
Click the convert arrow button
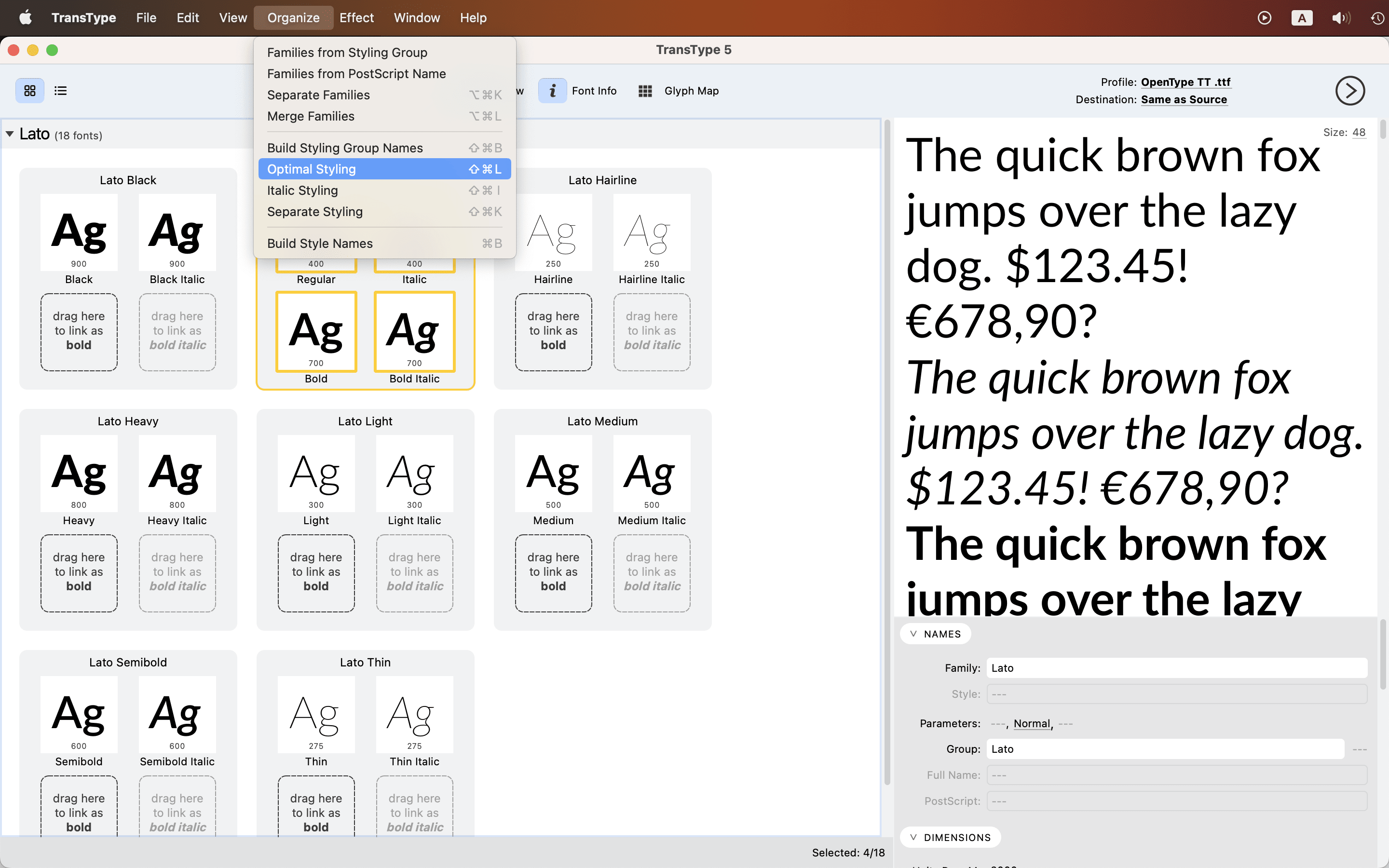pyautogui.click(x=1350, y=91)
